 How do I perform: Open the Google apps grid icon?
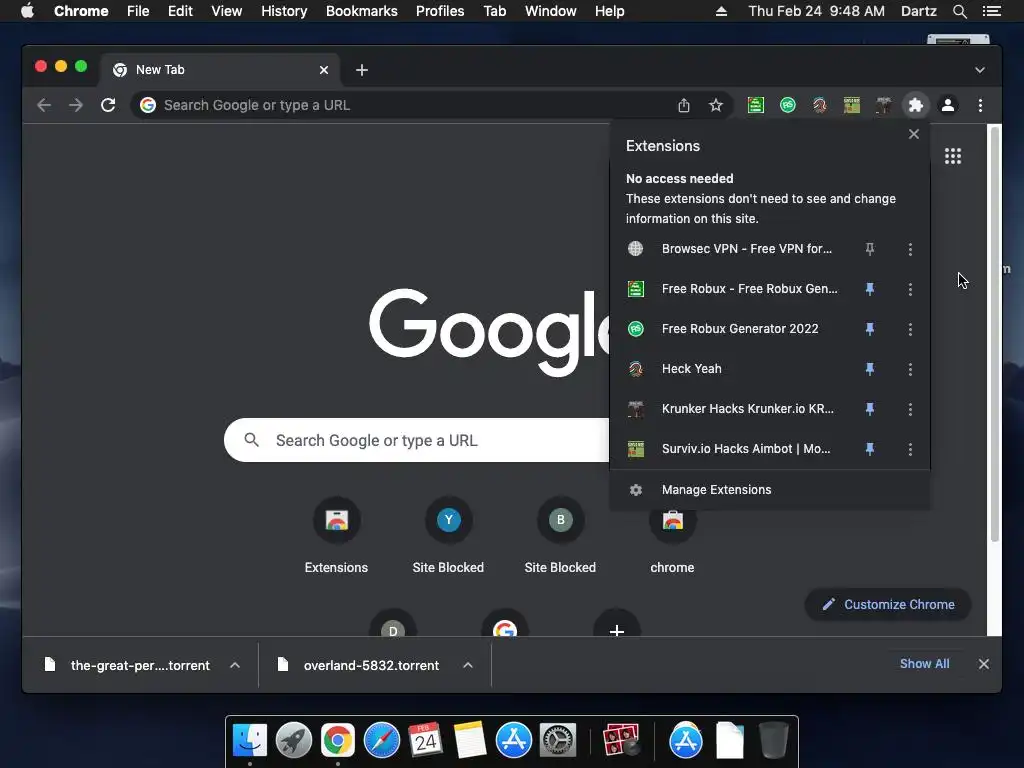pyautogui.click(x=953, y=156)
